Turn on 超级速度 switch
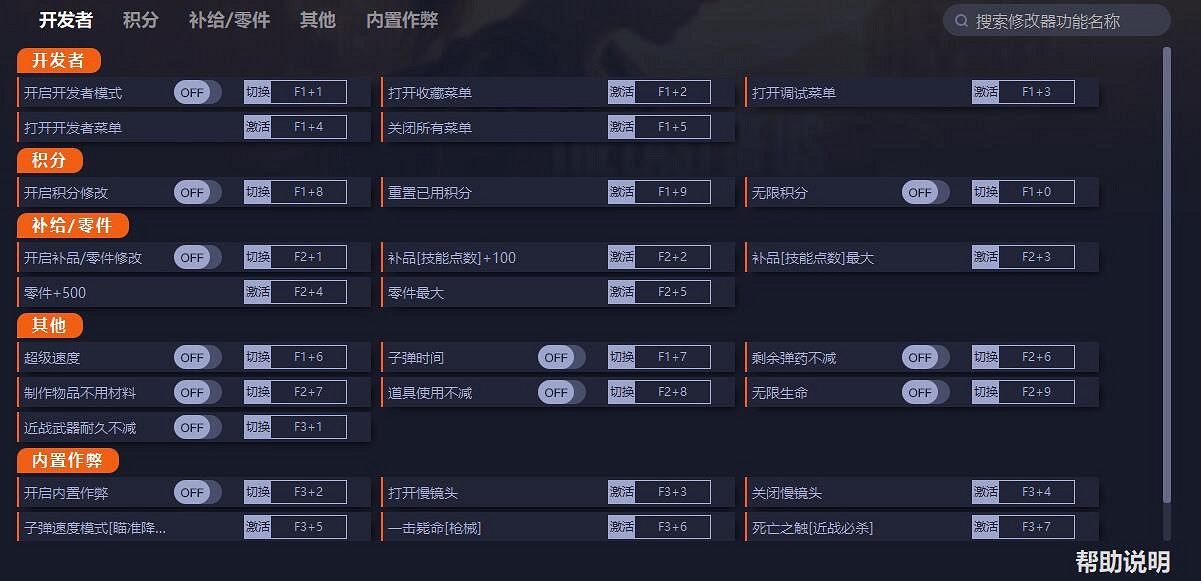This screenshot has height=581, width=1201. 197,357
